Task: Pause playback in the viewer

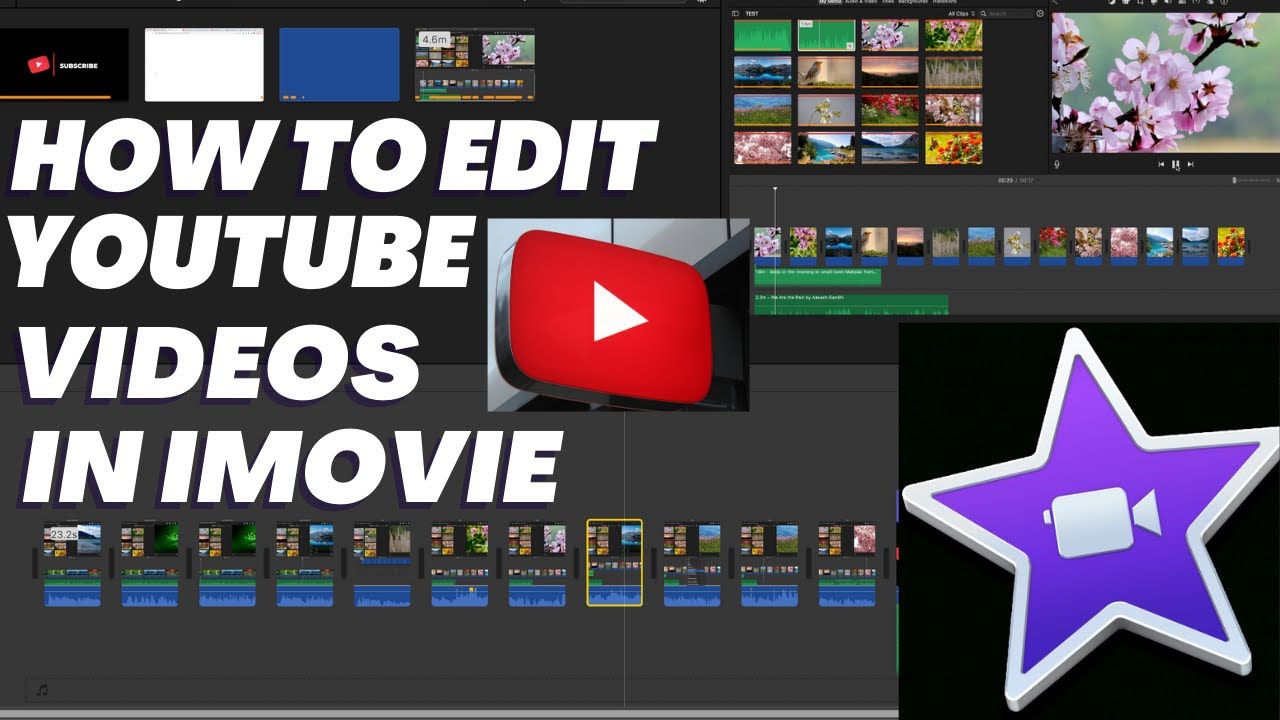Action: [1176, 164]
